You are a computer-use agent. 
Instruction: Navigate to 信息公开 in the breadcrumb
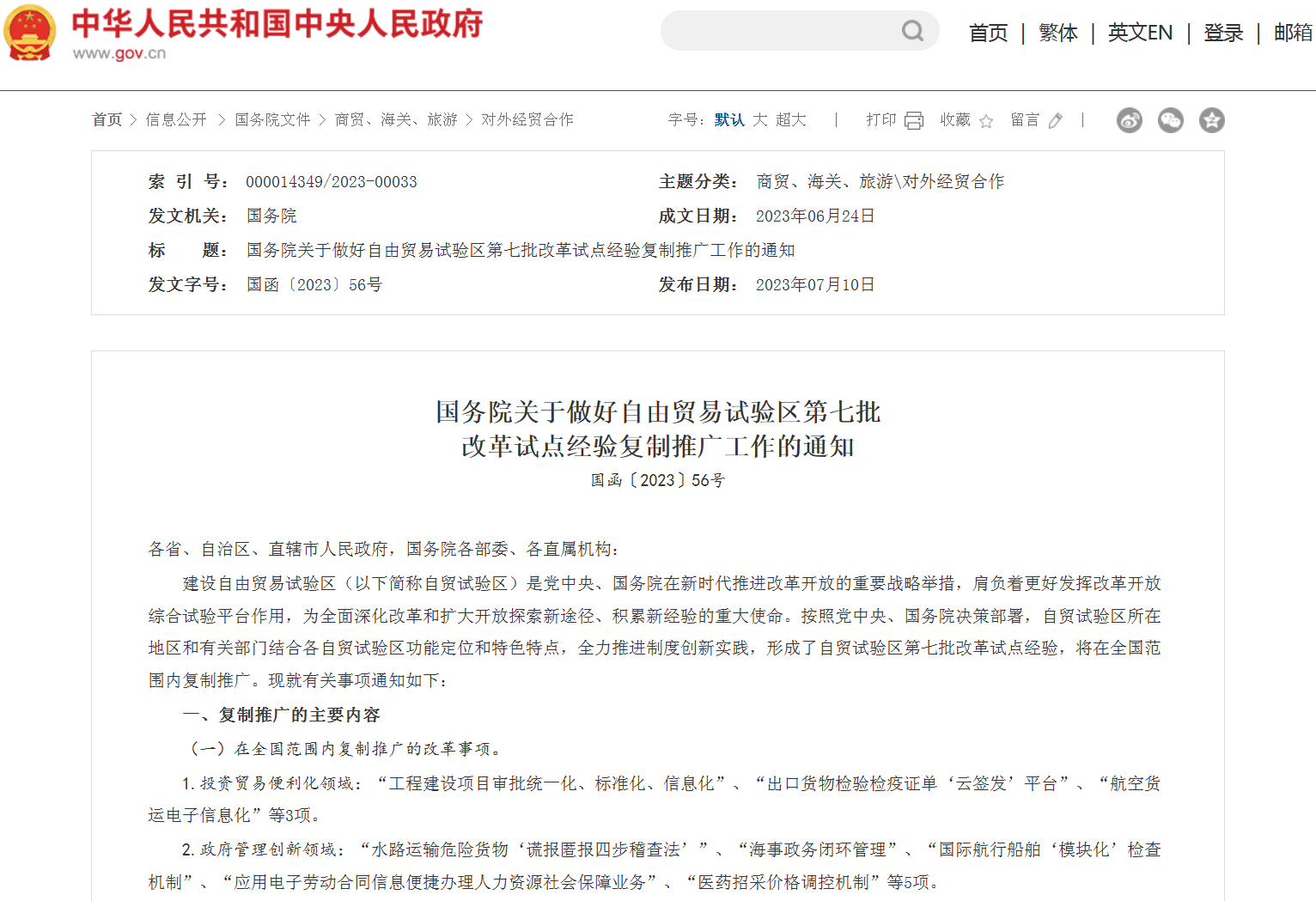tap(175, 119)
